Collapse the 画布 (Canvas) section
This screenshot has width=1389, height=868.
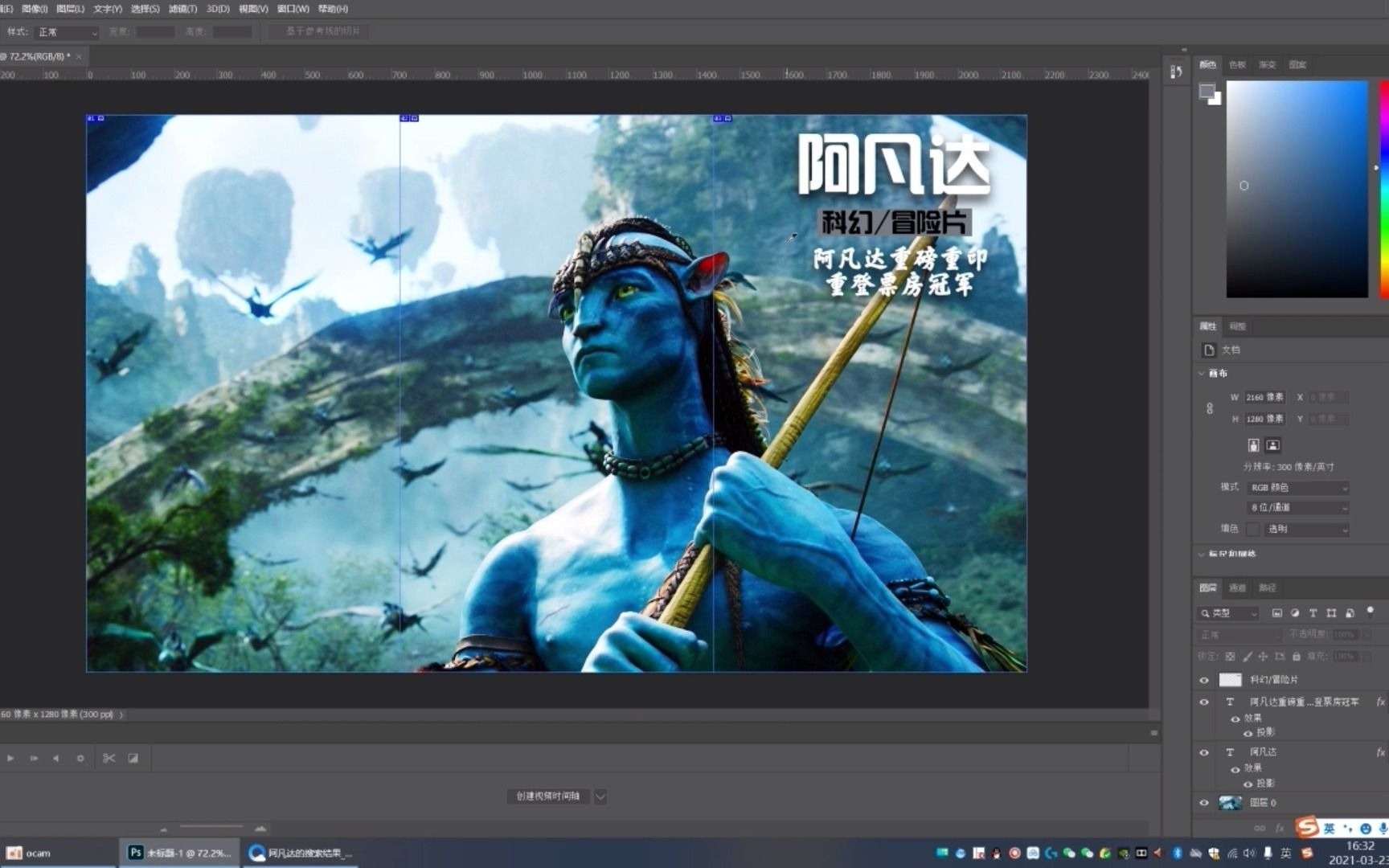pos(1203,374)
